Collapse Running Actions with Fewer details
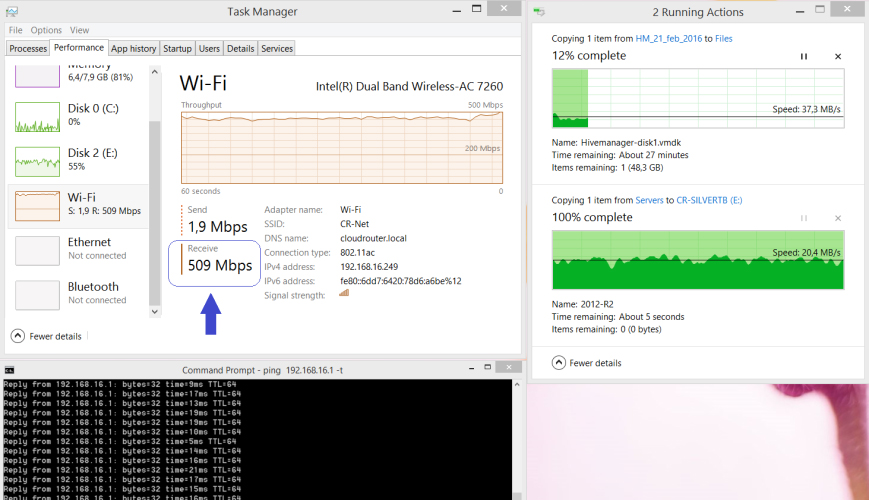The image size is (869, 500). [x=587, y=363]
